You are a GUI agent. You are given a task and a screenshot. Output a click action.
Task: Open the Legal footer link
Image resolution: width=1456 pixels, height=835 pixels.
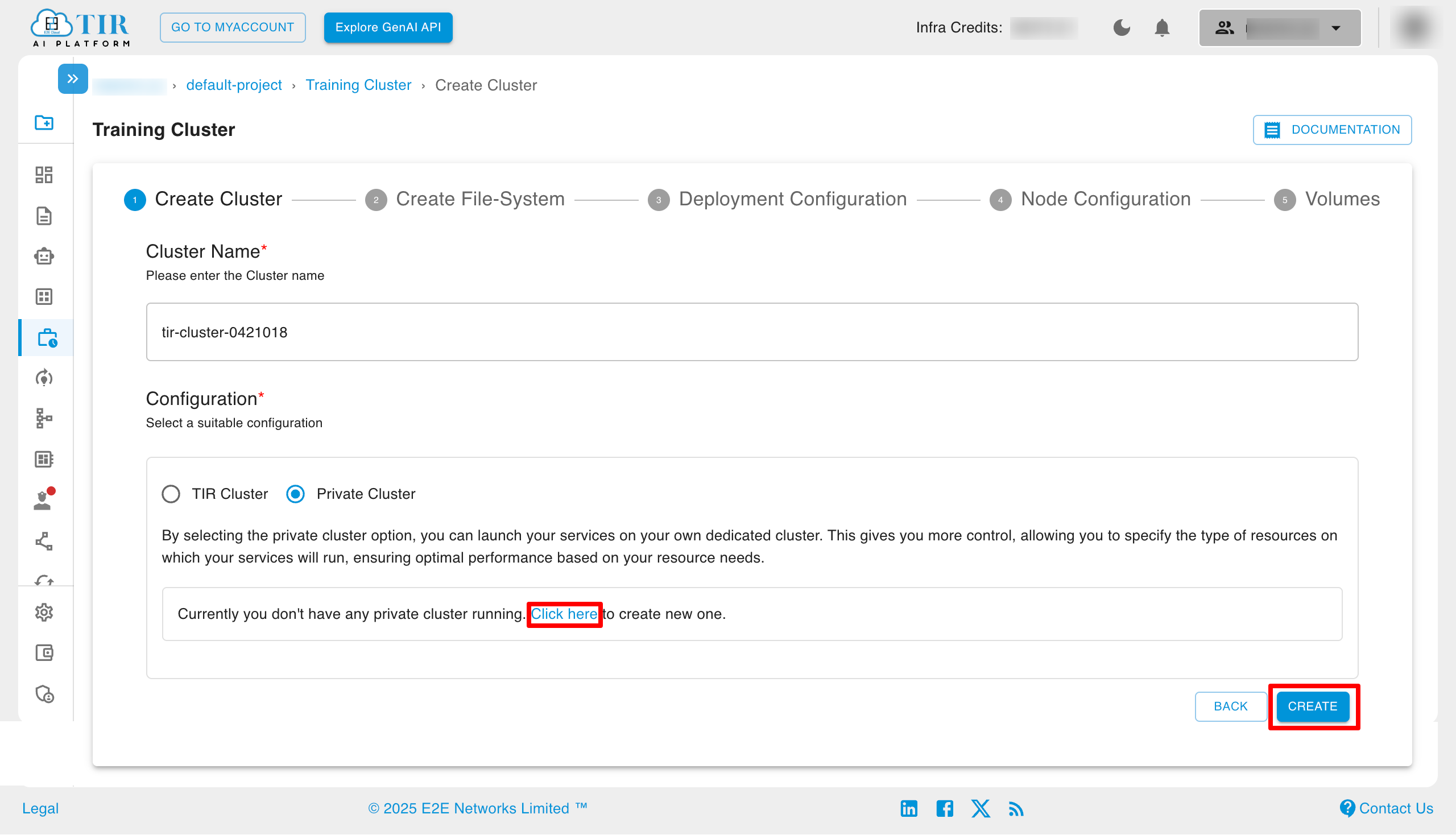[x=40, y=808]
